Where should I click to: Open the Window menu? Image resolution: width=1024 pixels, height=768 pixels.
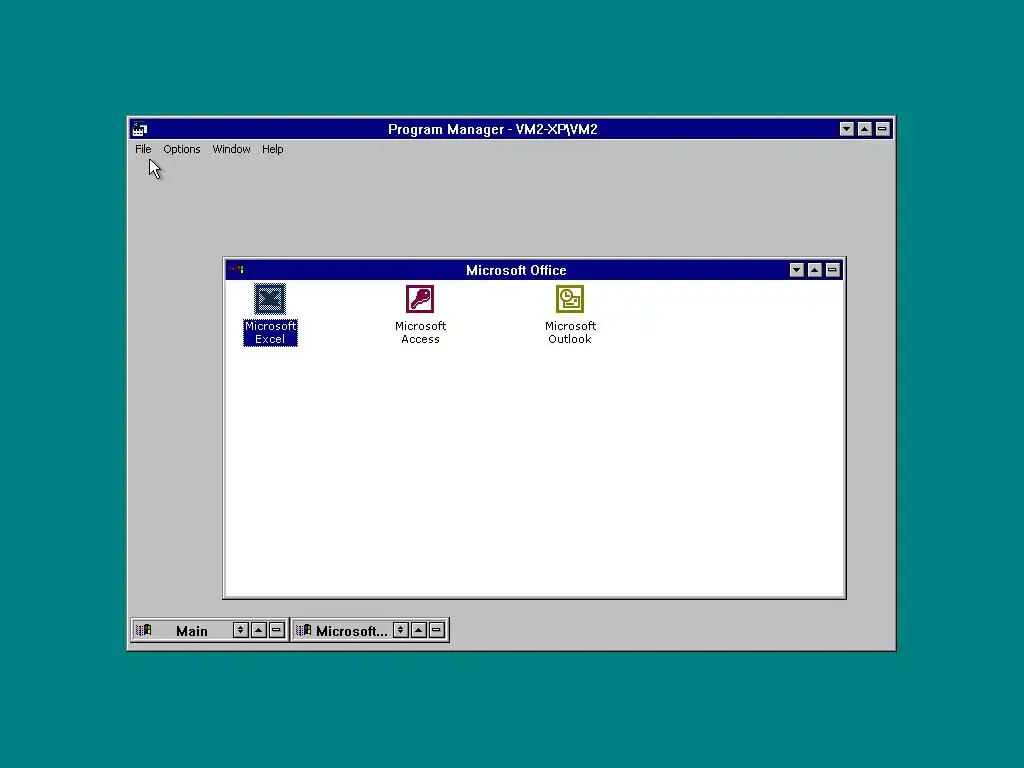[231, 149]
